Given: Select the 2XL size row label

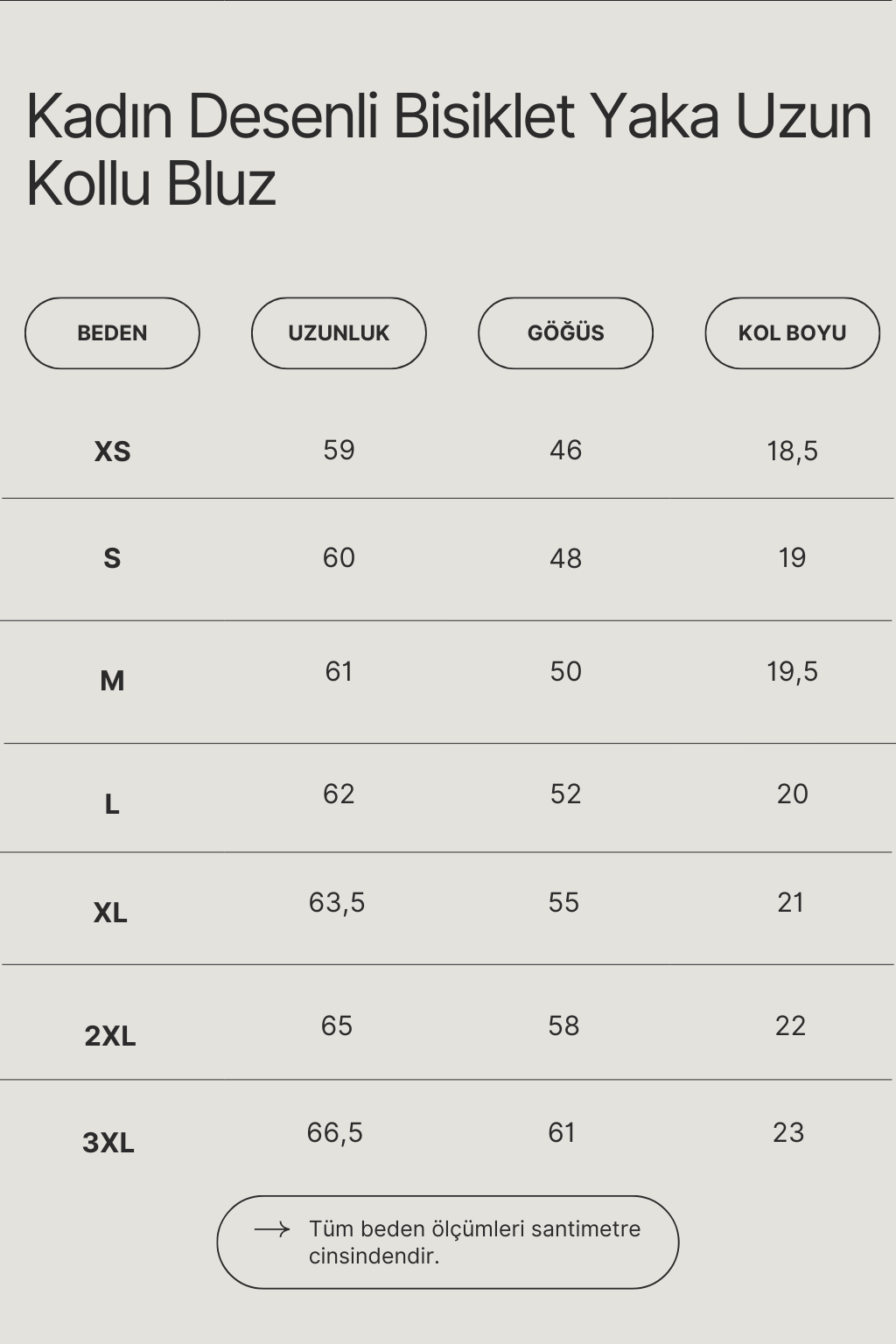Looking at the screenshot, I should tap(110, 1036).
